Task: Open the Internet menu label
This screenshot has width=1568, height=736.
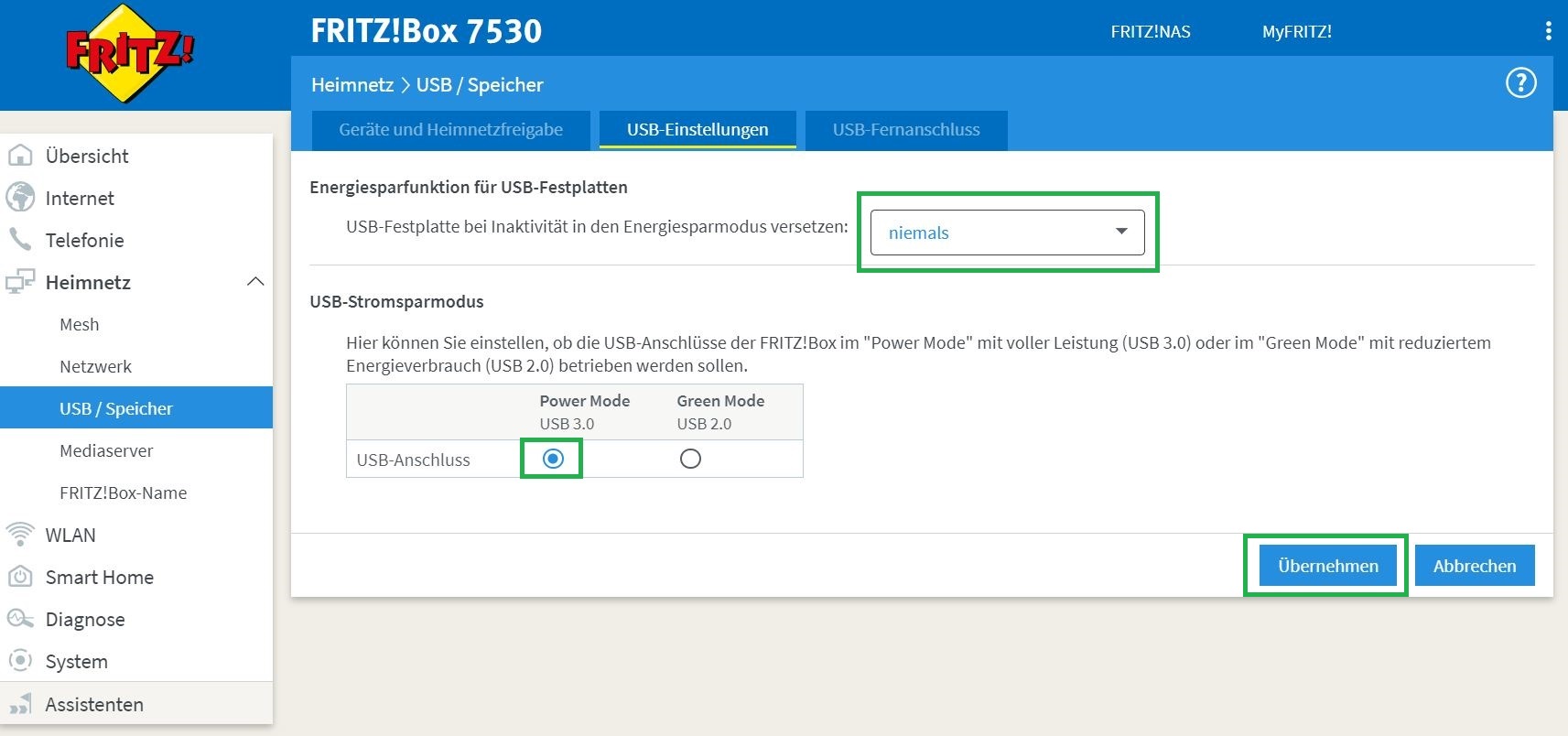Action: [x=80, y=198]
